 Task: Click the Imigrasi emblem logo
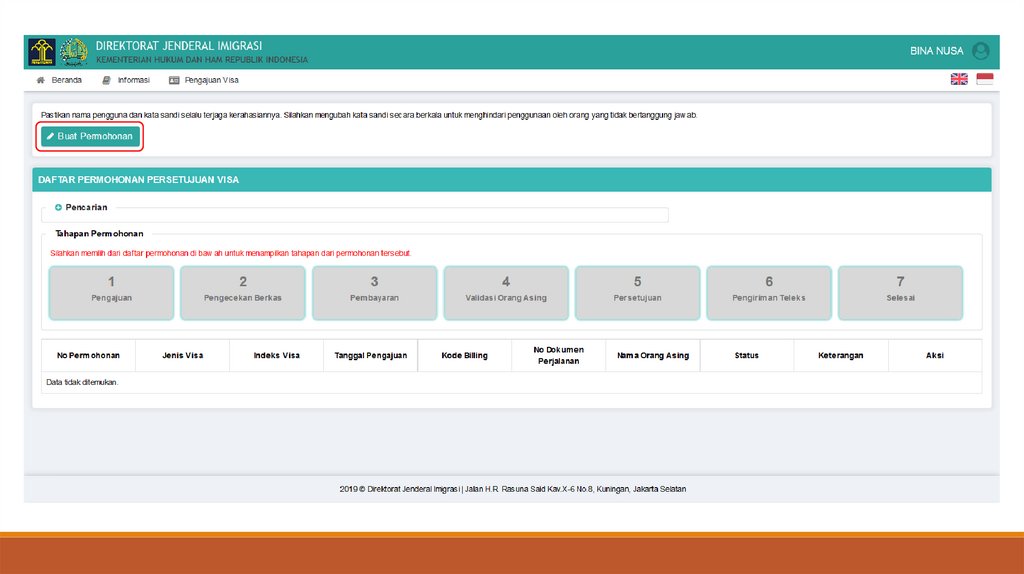coord(74,52)
